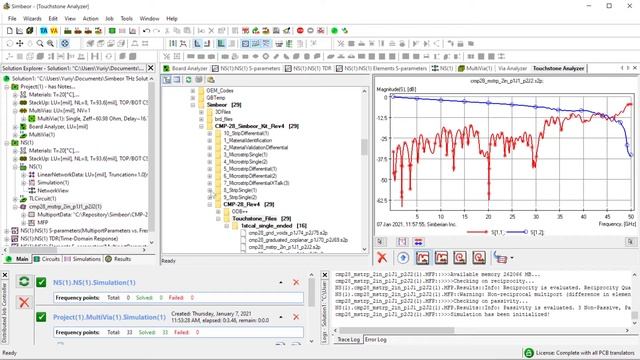Toggle checkbox of cmp28_gnd_voids file
Screen dimensions: 640x360
(x=243, y=233)
